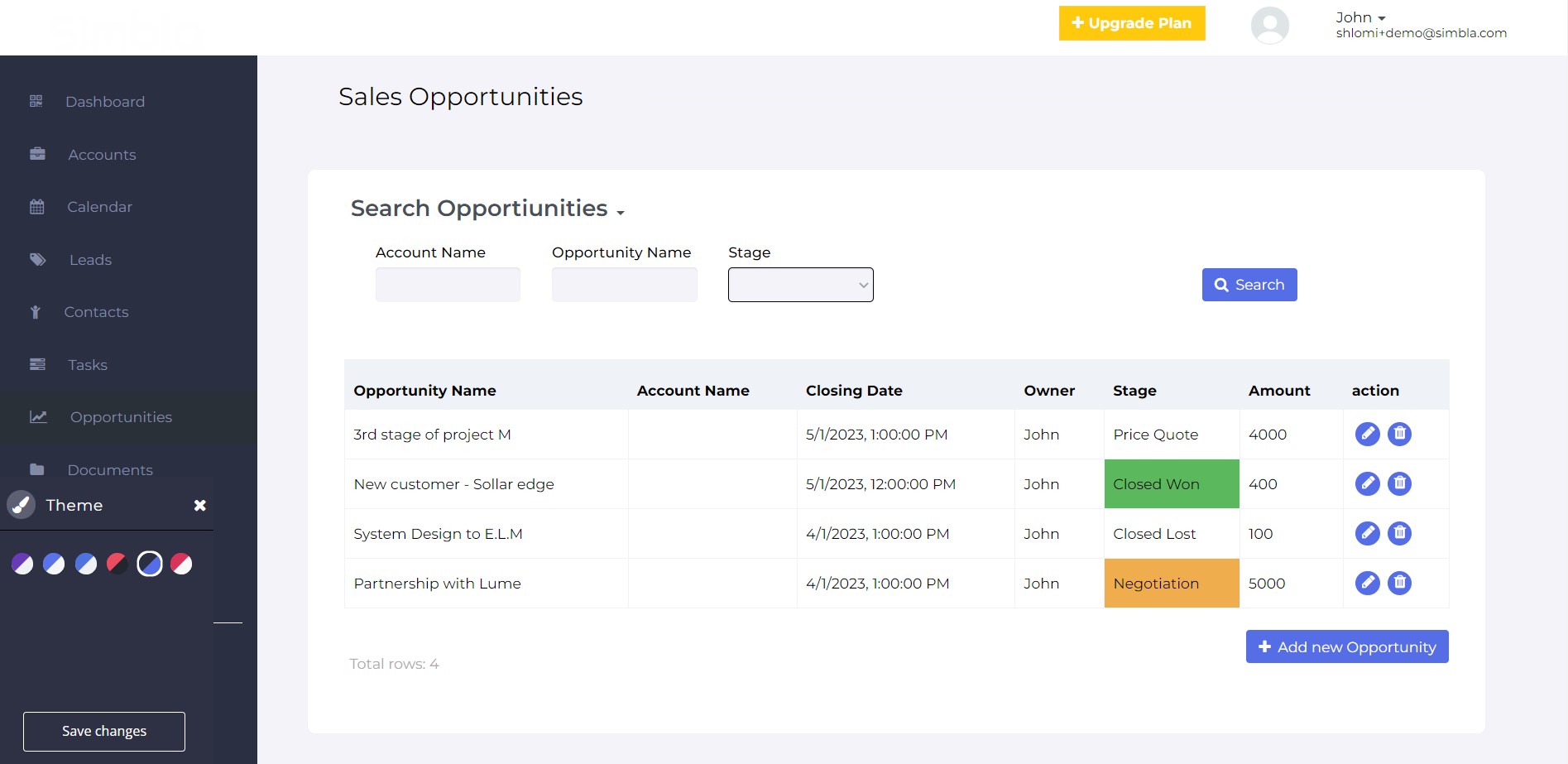Go to Tasks page
This screenshot has height=764, width=1568.
click(88, 365)
